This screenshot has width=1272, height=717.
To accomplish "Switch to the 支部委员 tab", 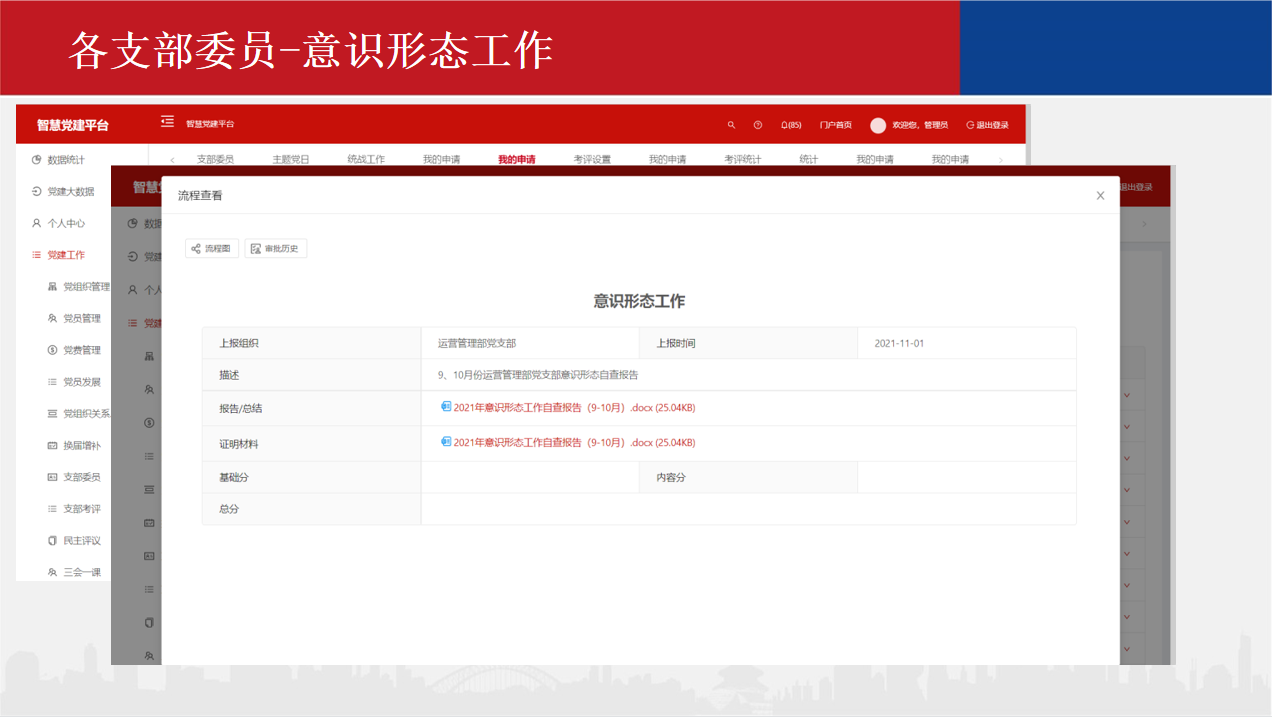I will pyautogui.click(x=215, y=159).
